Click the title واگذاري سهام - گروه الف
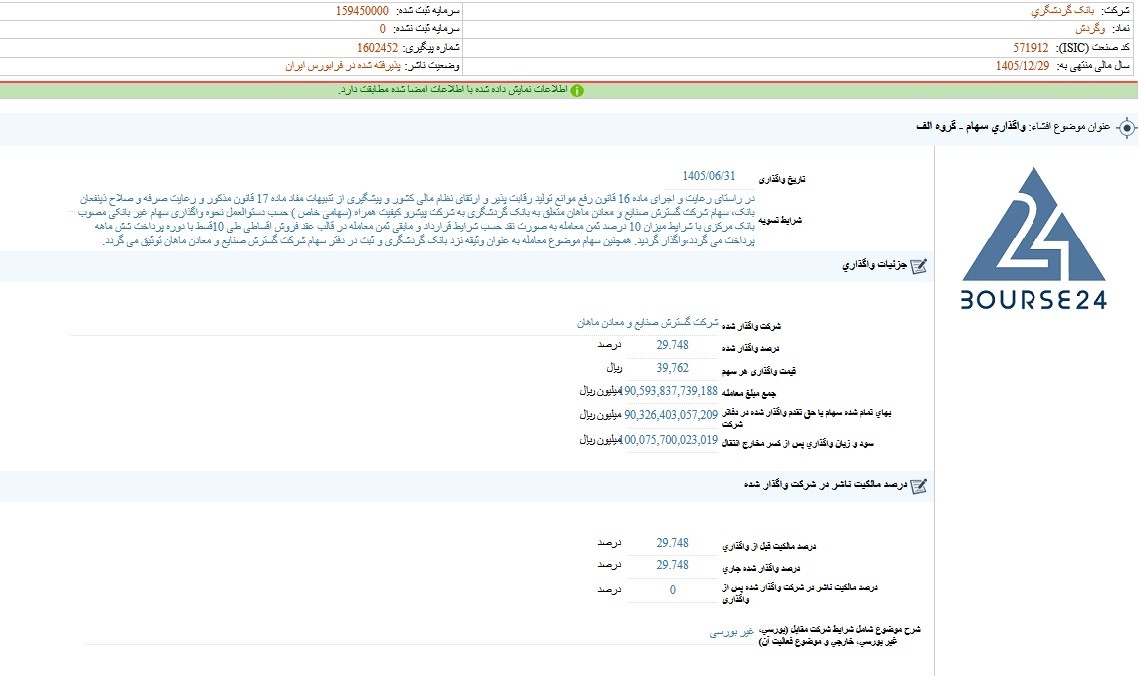The width and height of the screenshot is (1139, 676). pyautogui.click(x=971, y=126)
